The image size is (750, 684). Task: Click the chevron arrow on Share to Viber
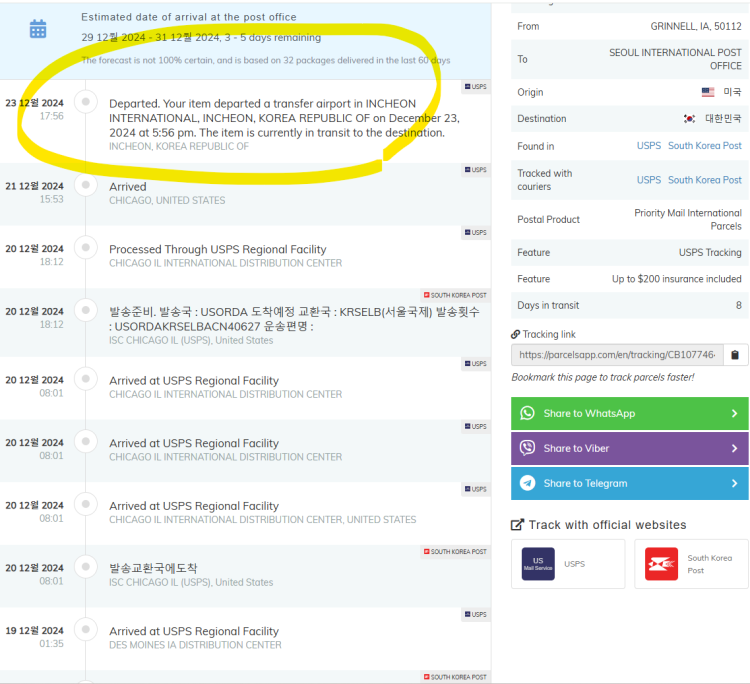coord(734,448)
